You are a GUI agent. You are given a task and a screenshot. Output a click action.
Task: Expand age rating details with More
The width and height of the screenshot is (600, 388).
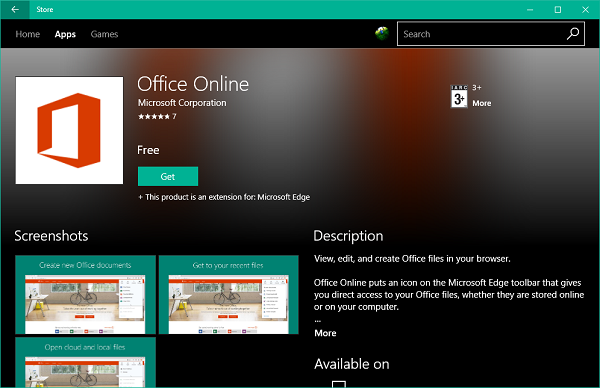(x=481, y=103)
